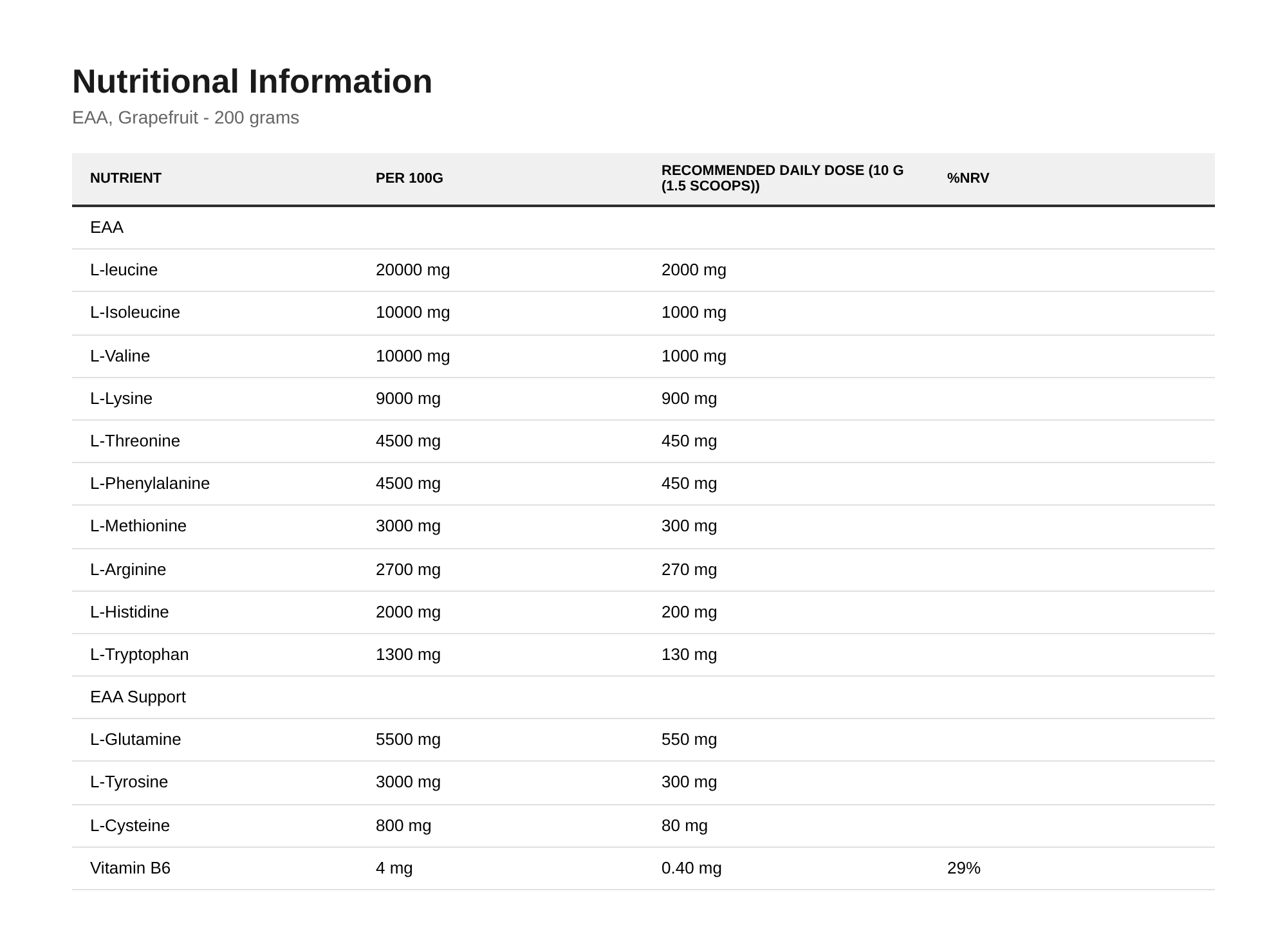Screen dimensions: 1287x952
Task: Click the 20000 mg value for L-leucine
Action: click(x=412, y=270)
